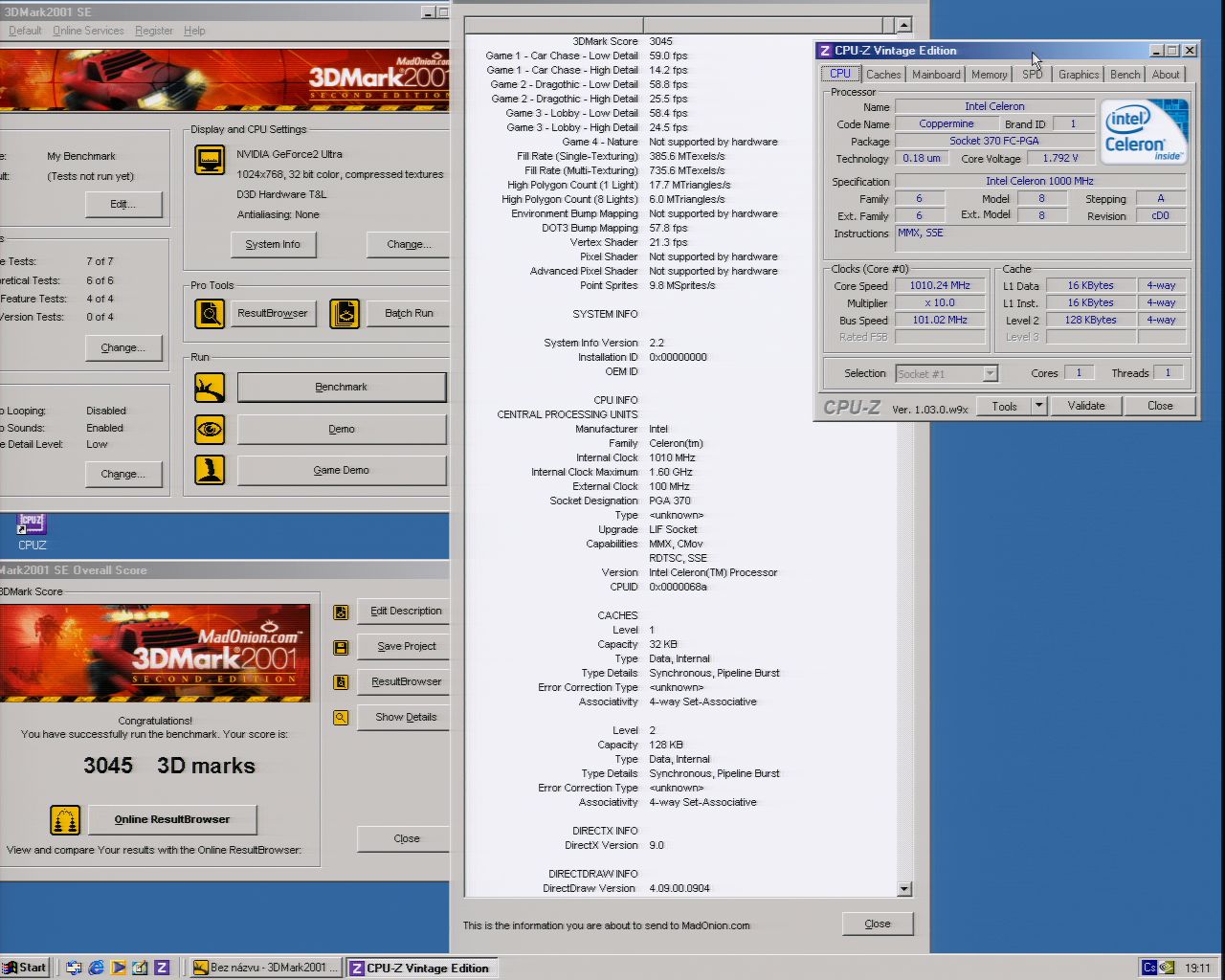Click the icon left of Online ResultBrowser
Image resolution: width=1225 pixels, height=980 pixels.
coord(65,819)
